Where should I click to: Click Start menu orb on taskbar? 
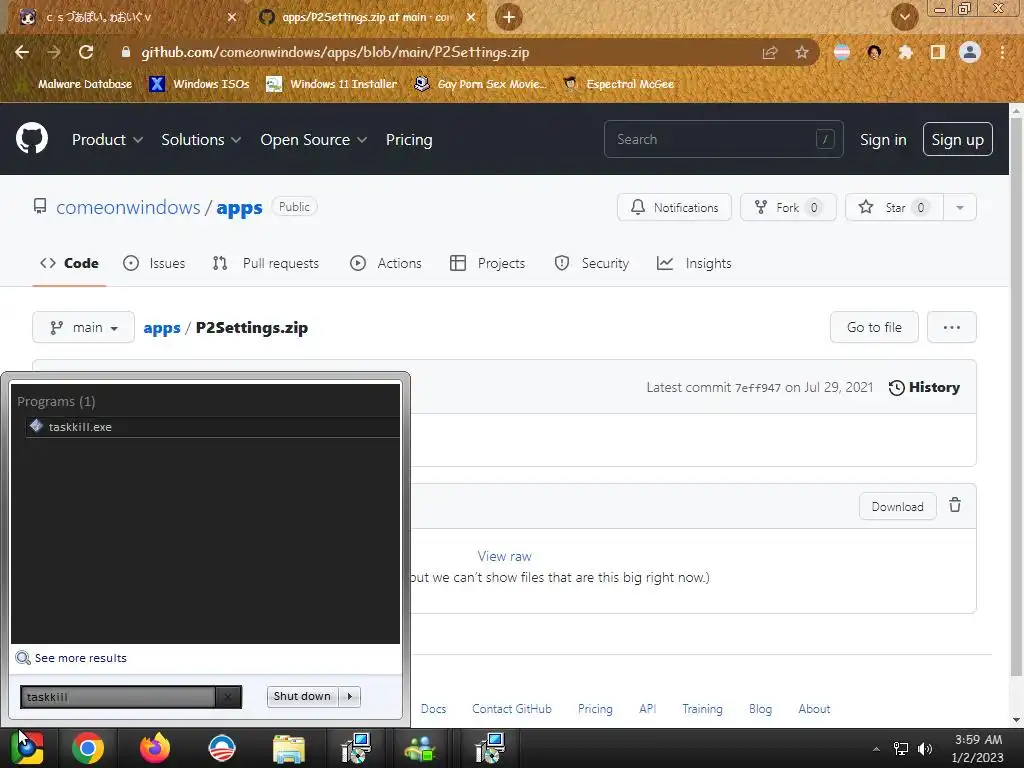[x=27, y=748]
